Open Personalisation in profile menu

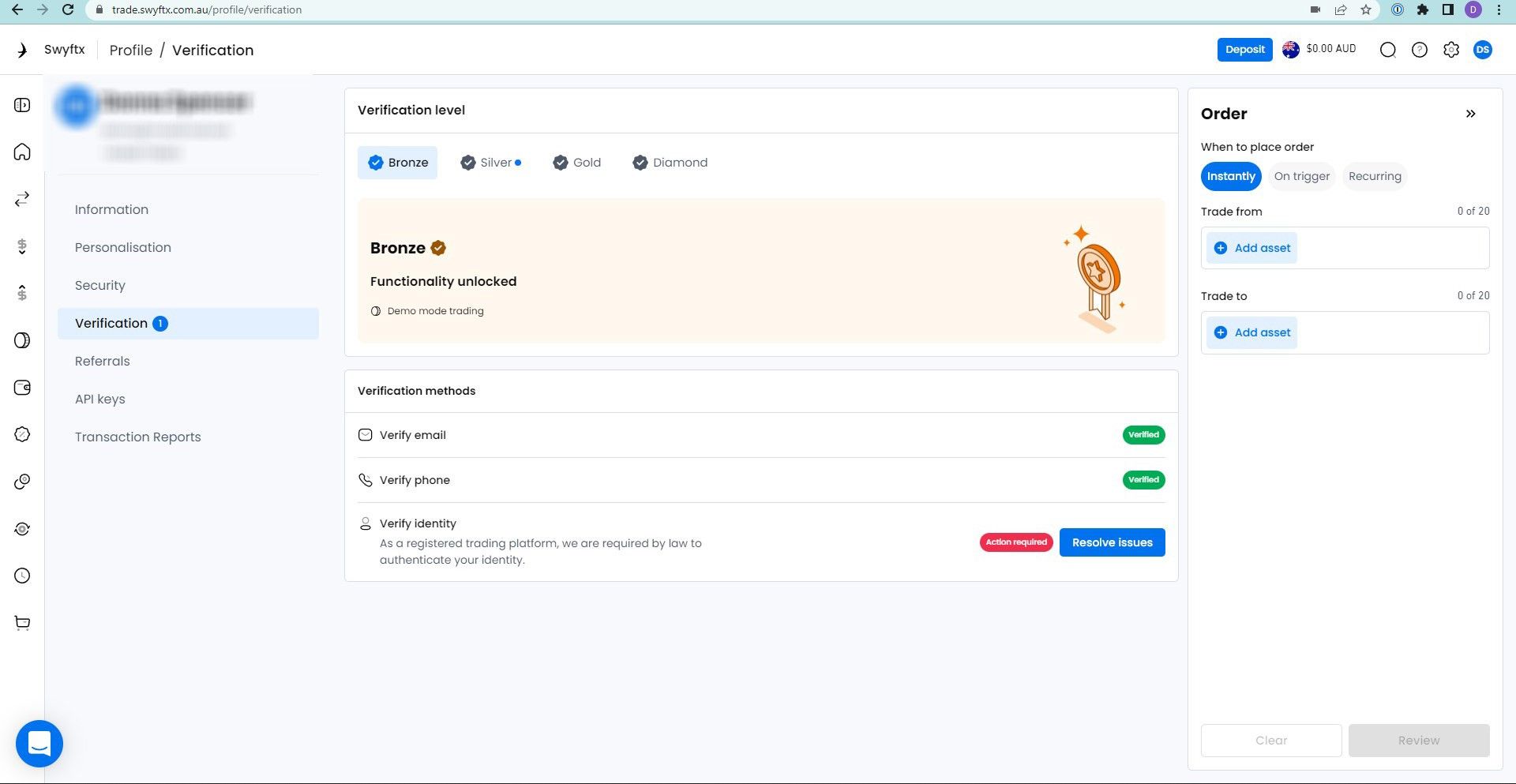tap(188, 248)
